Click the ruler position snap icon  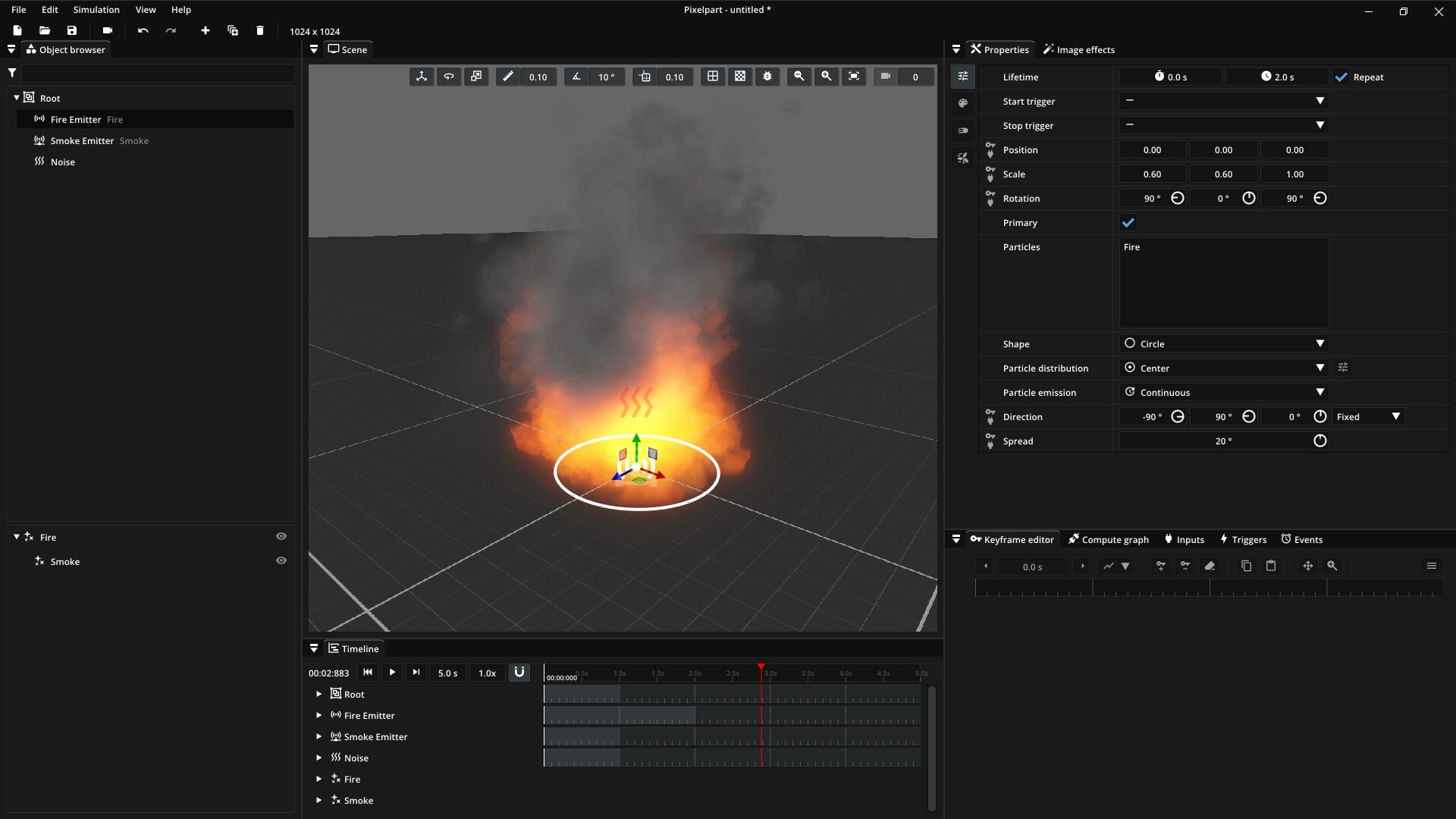[508, 77]
